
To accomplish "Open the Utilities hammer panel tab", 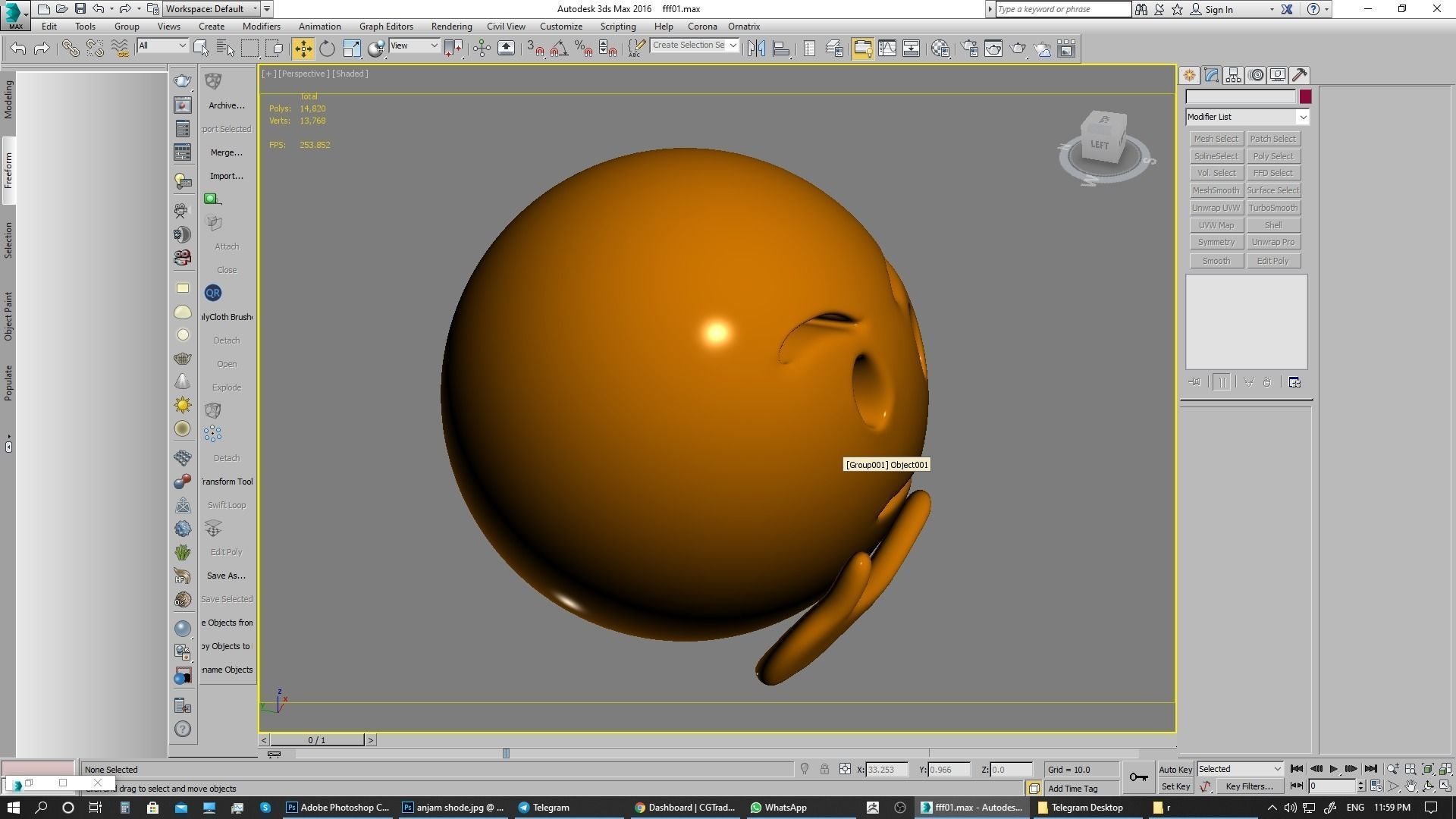I will 1300,75.
